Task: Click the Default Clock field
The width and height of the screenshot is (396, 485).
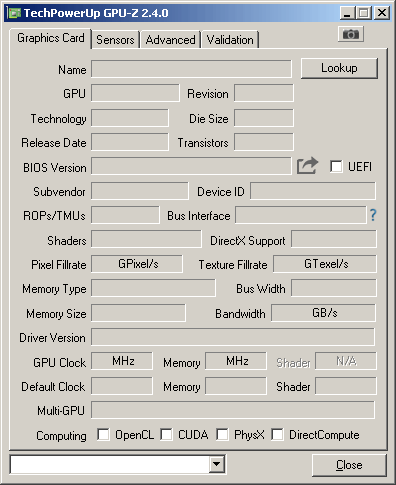Action: pos(122,386)
